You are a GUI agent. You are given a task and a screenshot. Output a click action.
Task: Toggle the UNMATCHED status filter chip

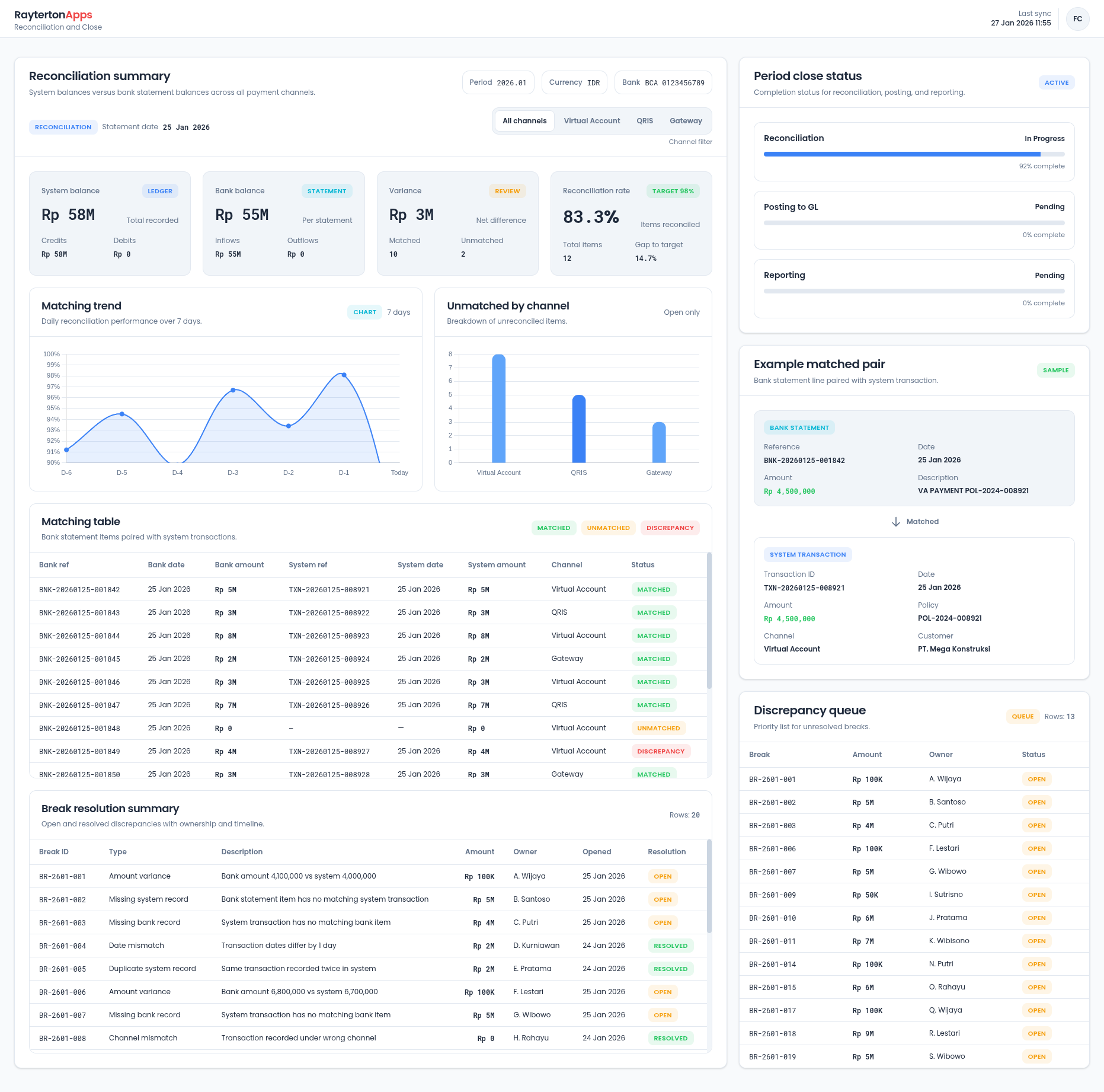pyautogui.click(x=608, y=528)
